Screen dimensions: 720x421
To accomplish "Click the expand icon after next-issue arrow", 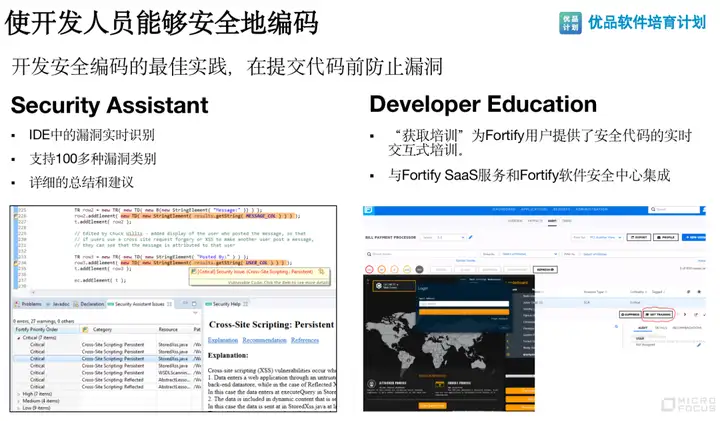I will click(696, 314).
